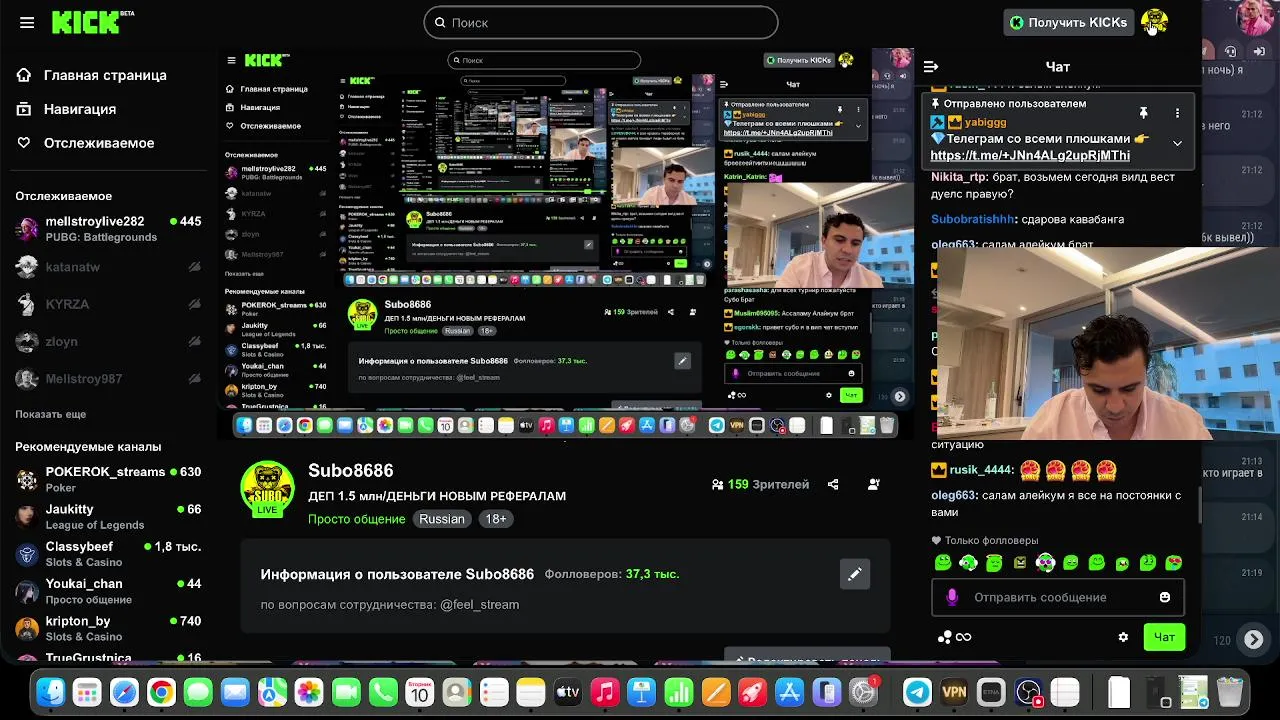Open recommended channel Youkai_chan
The height and width of the screenshot is (720, 1280).
(108, 591)
